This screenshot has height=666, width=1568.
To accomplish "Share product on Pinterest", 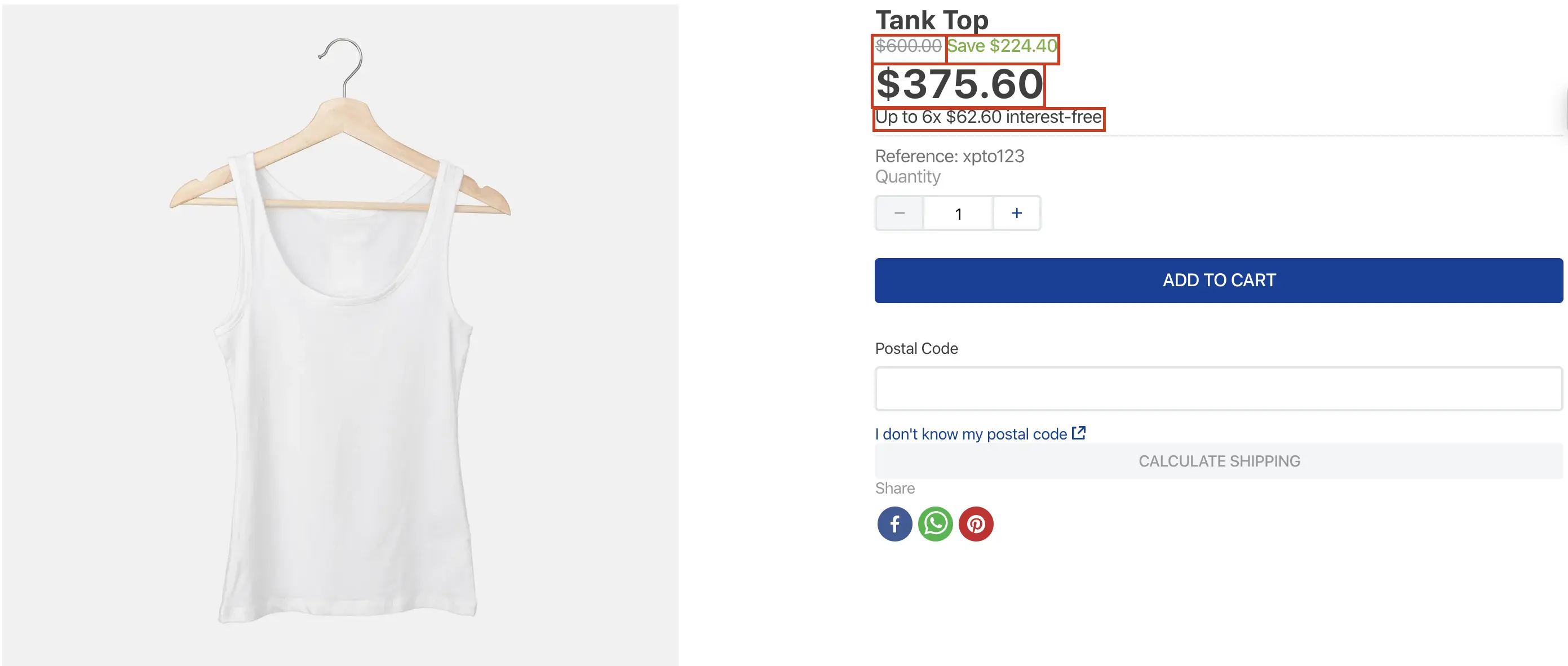I will 976,523.
